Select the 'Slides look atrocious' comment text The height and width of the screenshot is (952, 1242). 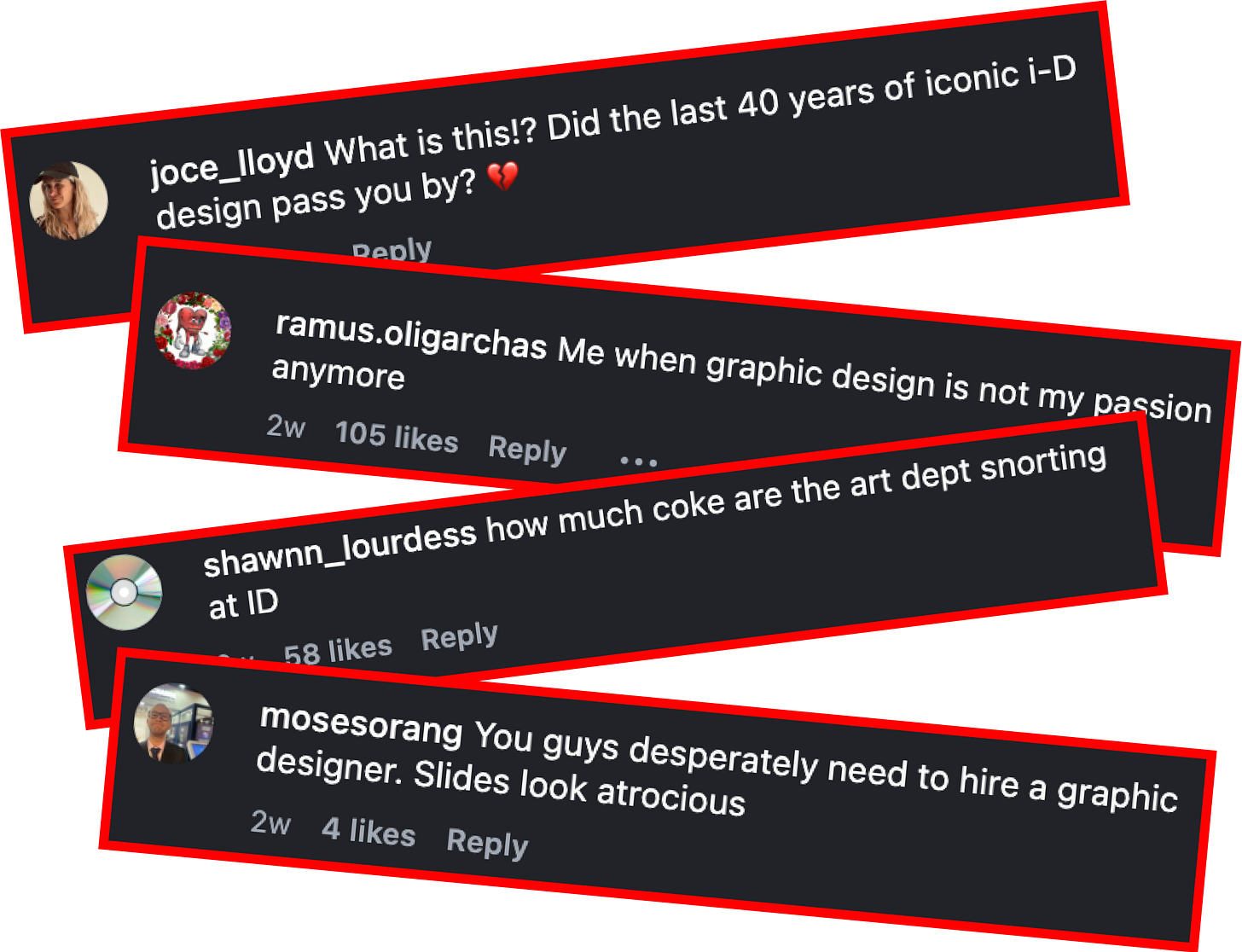[x=579, y=790]
